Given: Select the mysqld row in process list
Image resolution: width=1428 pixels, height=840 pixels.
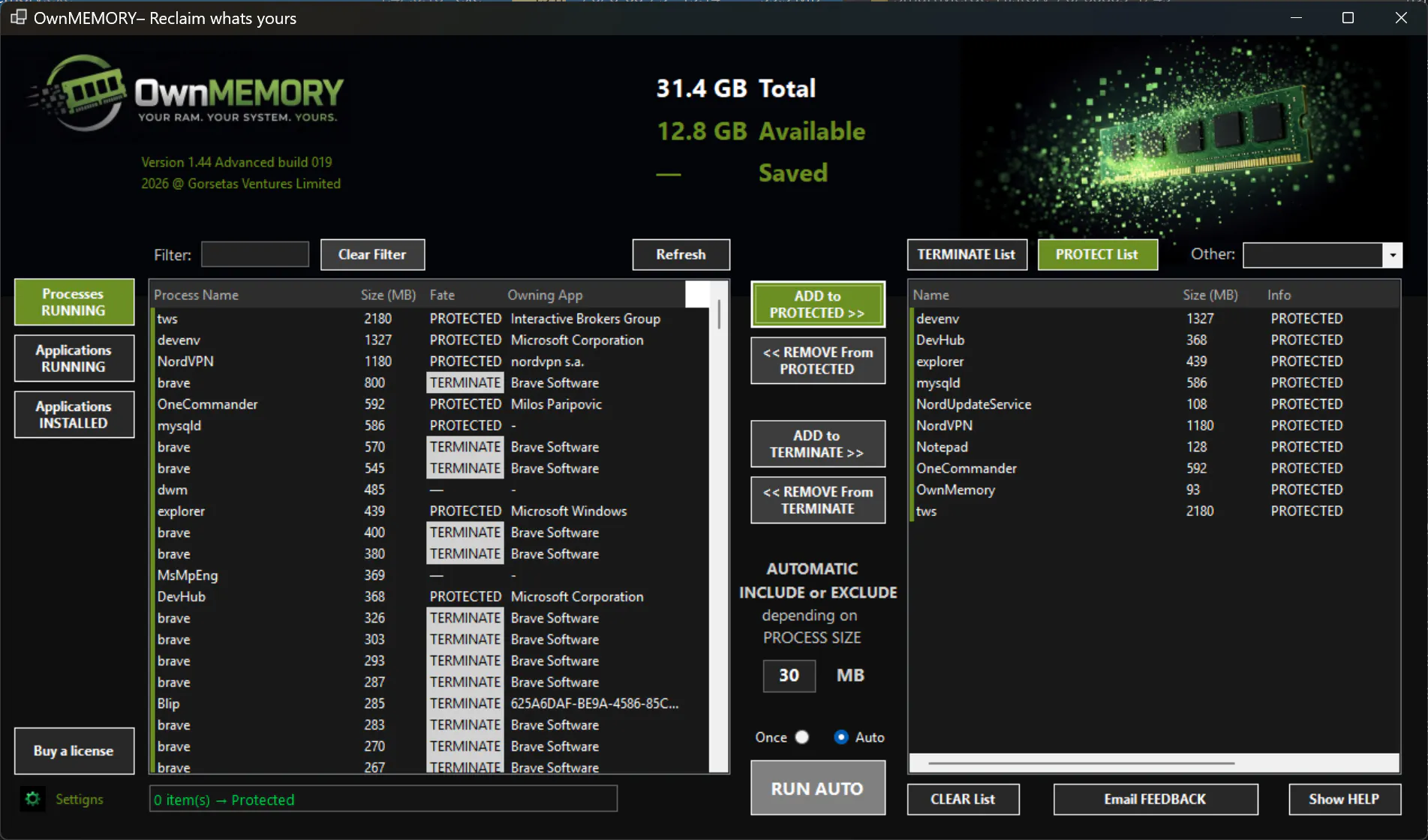Looking at the screenshot, I should click(431, 426).
